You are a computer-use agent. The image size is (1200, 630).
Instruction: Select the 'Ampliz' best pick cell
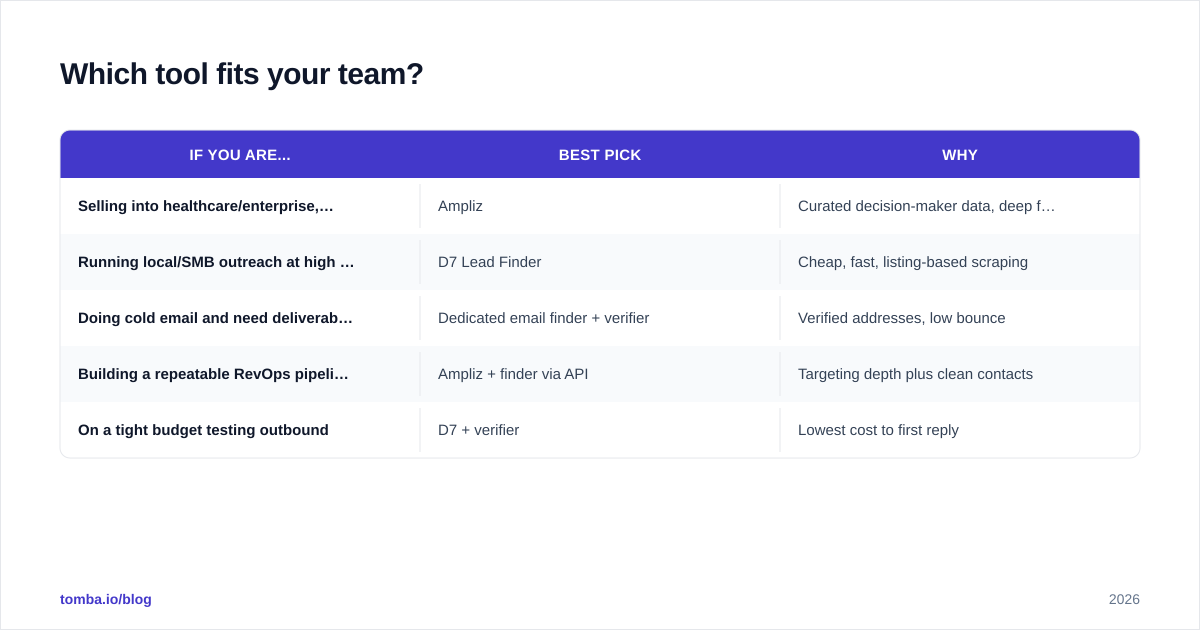tap(600, 206)
